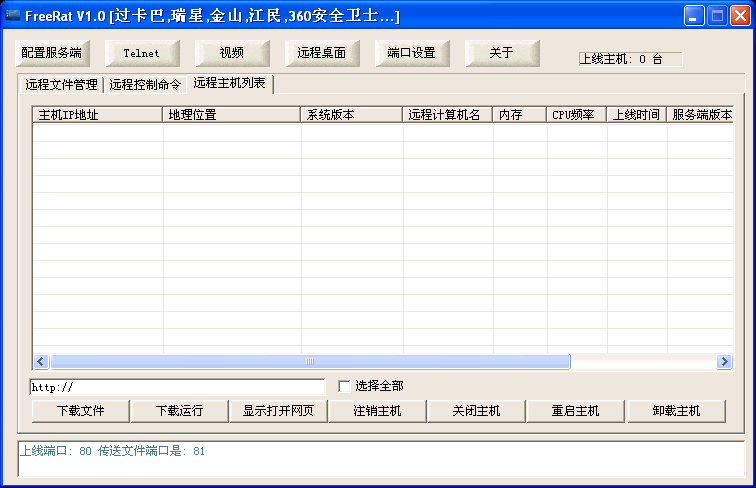Click the horizontal scrollbar right arrow
Viewport: 756px width, 488px height.
[725, 361]
